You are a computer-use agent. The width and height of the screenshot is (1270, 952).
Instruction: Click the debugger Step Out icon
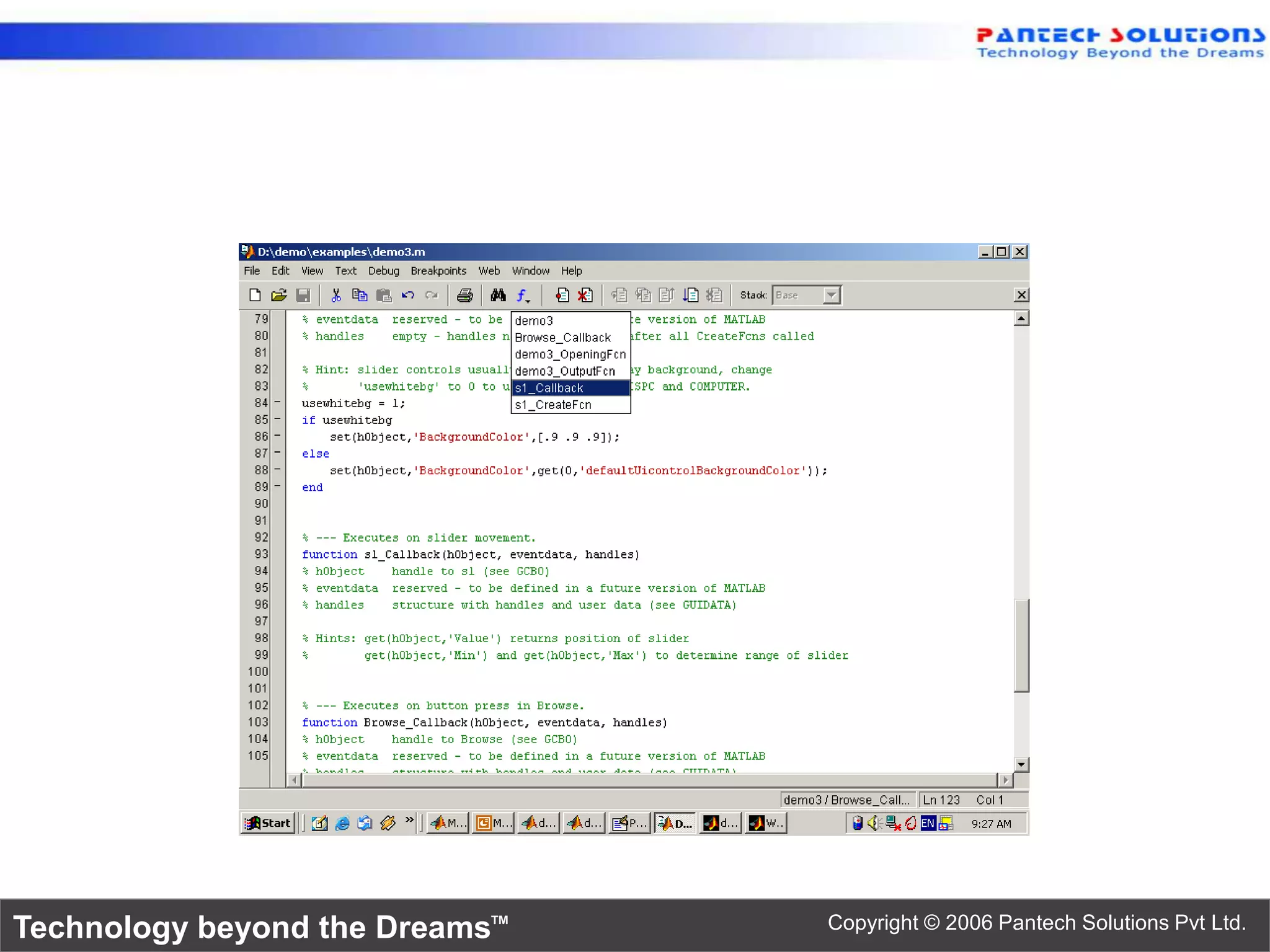667,296
